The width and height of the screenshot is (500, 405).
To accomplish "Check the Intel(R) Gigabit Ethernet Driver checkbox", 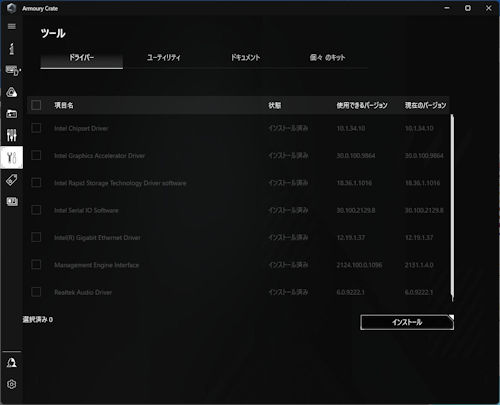I will [36, 237].
